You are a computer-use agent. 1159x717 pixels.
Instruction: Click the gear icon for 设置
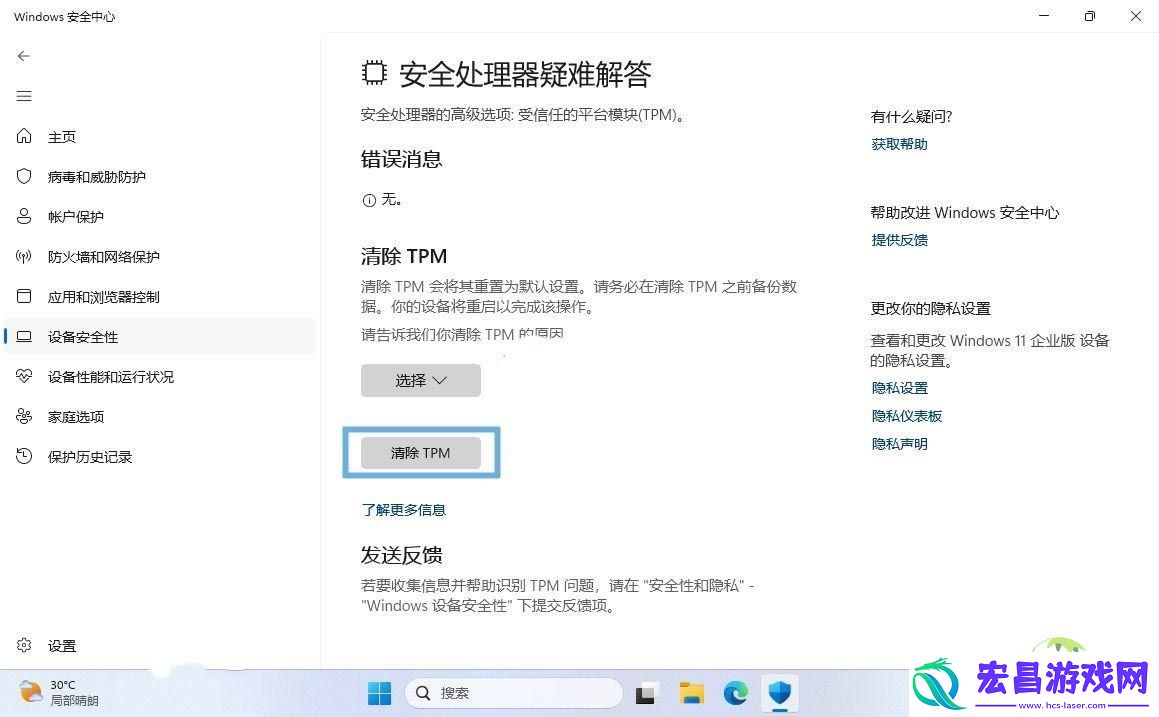point(24,645)
